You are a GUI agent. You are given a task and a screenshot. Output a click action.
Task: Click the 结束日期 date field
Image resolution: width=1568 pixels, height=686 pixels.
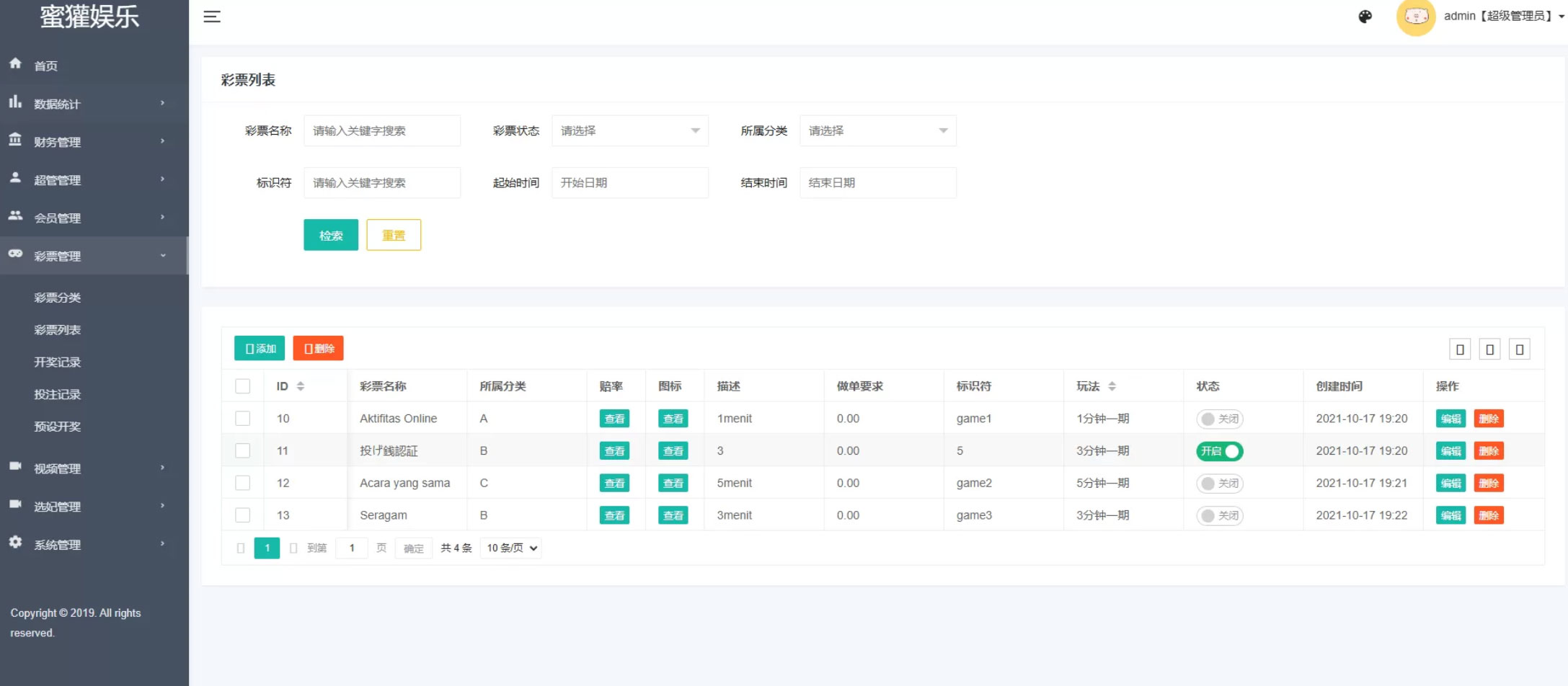pos(878,183)
